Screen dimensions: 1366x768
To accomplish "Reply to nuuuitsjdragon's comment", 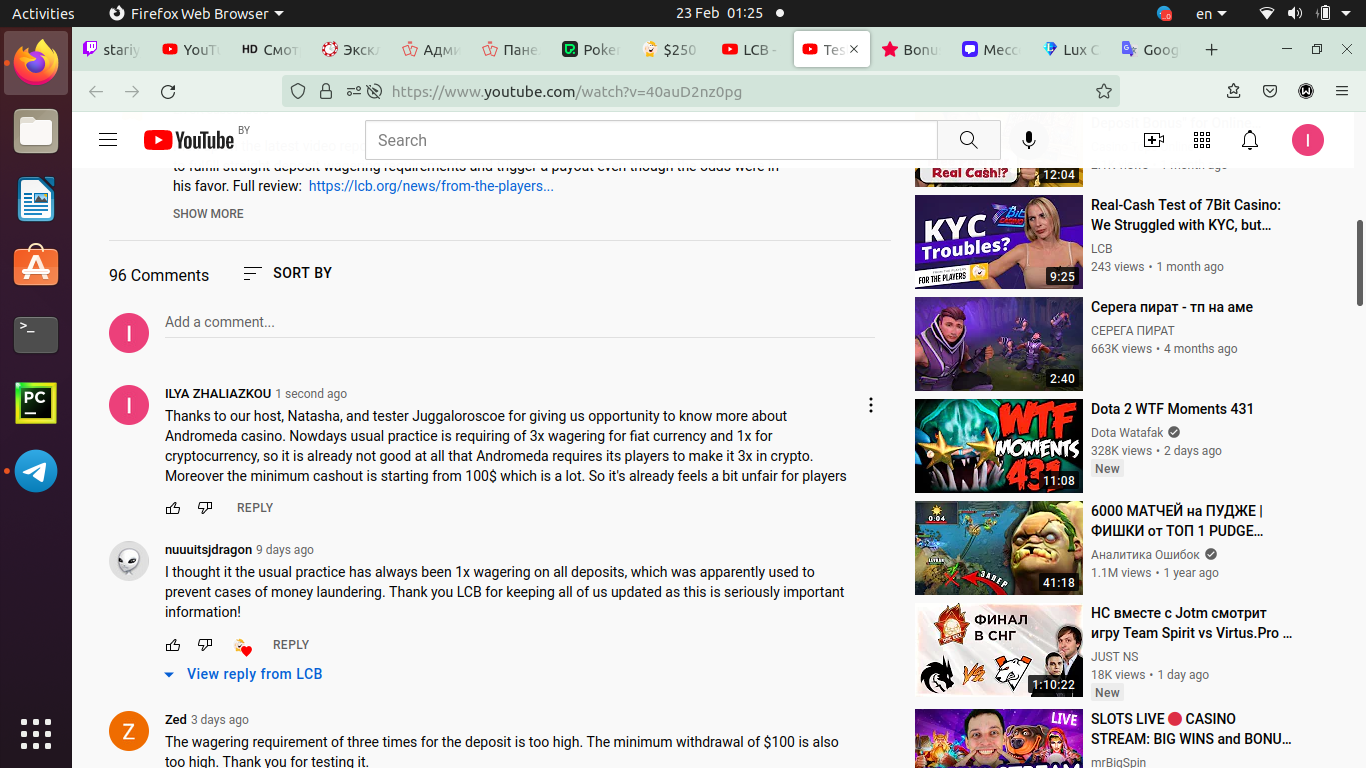I will pyautogui.click(x=291, y=645).
